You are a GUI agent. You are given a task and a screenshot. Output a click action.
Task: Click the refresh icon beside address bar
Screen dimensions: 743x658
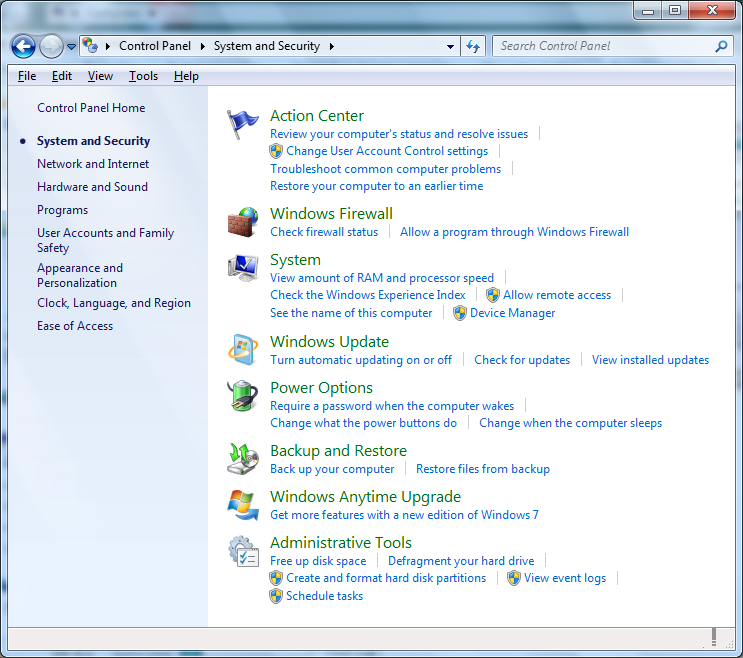pos(473,46)
